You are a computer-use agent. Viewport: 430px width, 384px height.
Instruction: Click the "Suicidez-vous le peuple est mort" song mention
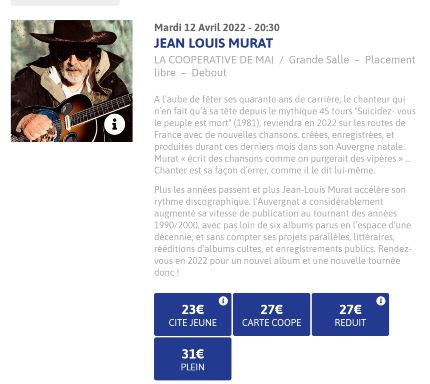(x=285, y=117)
